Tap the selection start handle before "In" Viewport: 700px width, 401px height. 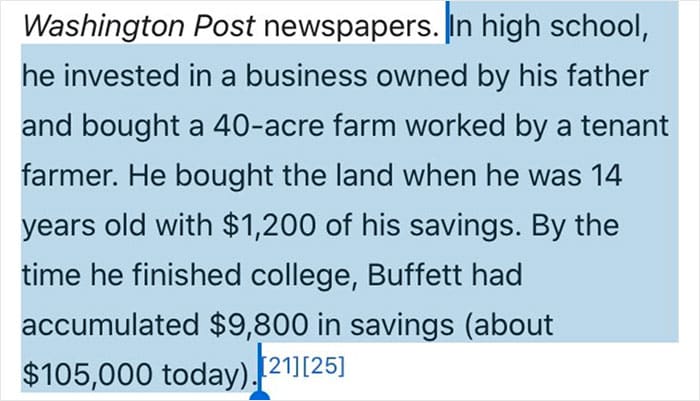point(447,23)
